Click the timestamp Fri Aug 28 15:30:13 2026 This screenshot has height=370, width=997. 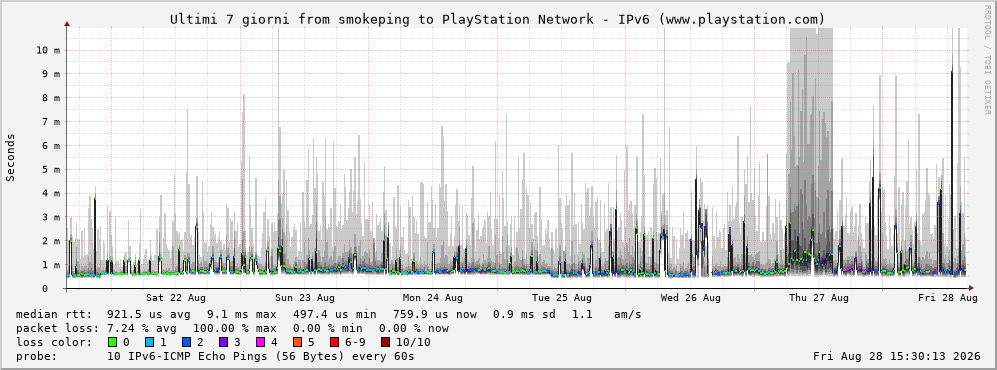(x=897, y=356)
